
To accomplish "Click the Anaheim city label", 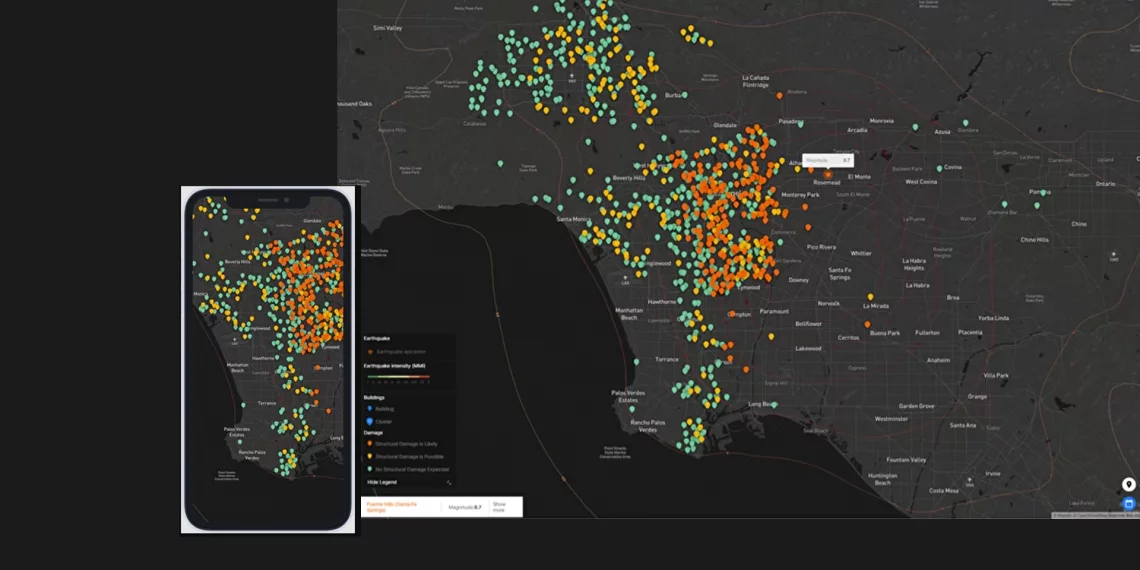I will pyautogui.click(x=939, y=359).
